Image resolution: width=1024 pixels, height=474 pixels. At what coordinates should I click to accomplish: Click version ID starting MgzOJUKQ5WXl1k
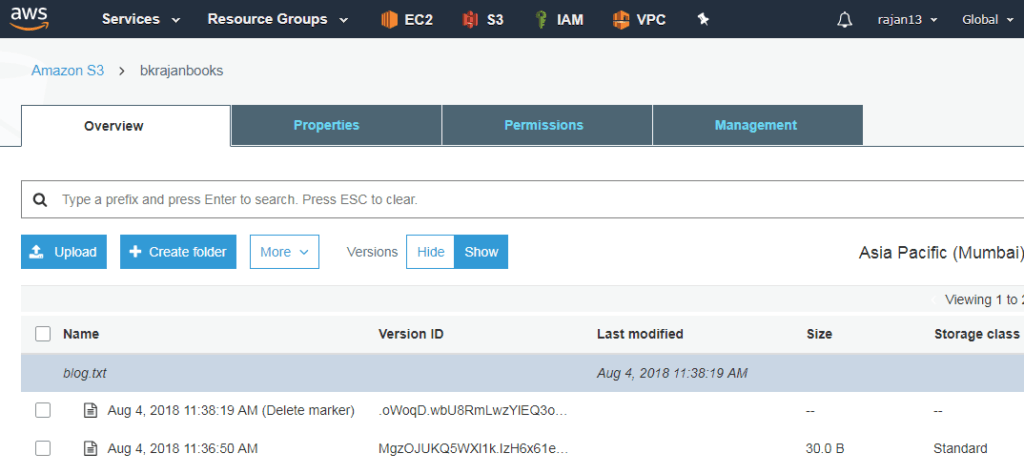pyautogui.click(x=474, y=449)
